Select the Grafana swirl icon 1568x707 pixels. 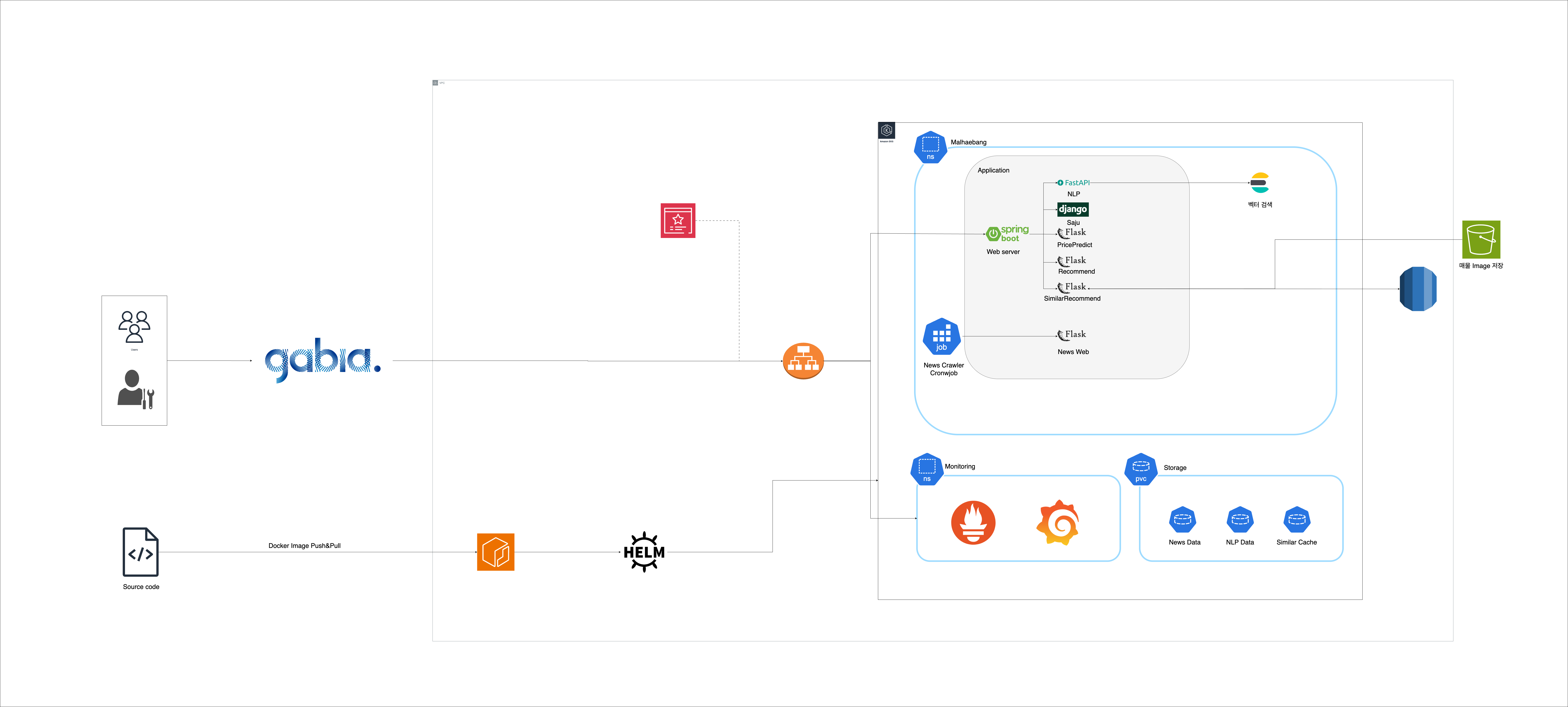click(x=1058, y=523)
